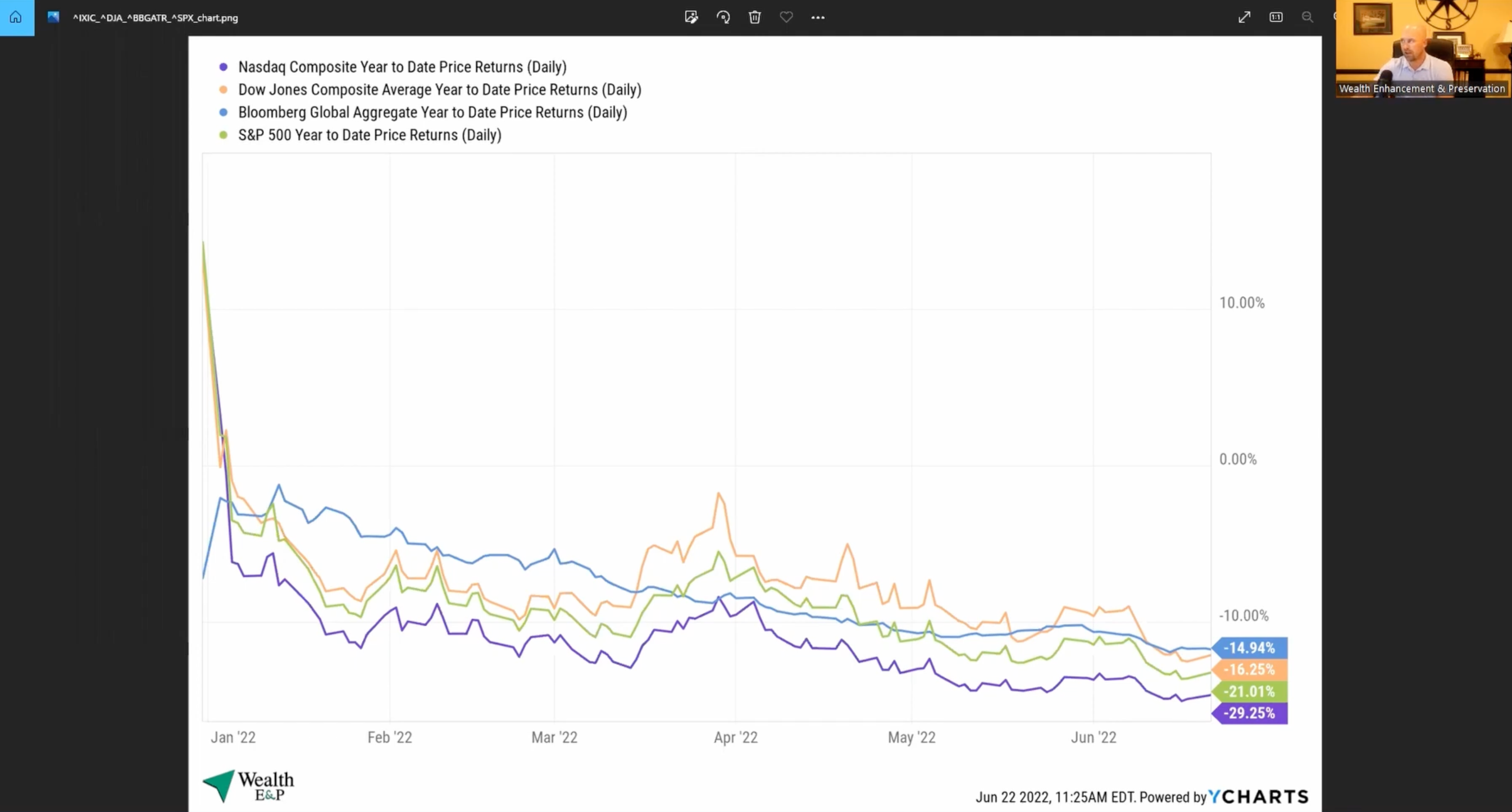Viewport: 1512px width, 812px height.
Task: Open the Edit image tool
Action: (x=691, y=17)
